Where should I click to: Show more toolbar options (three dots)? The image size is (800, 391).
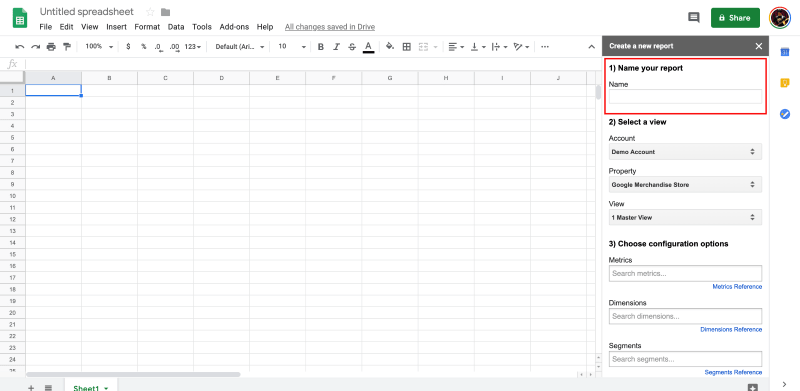tap(545, 46)
